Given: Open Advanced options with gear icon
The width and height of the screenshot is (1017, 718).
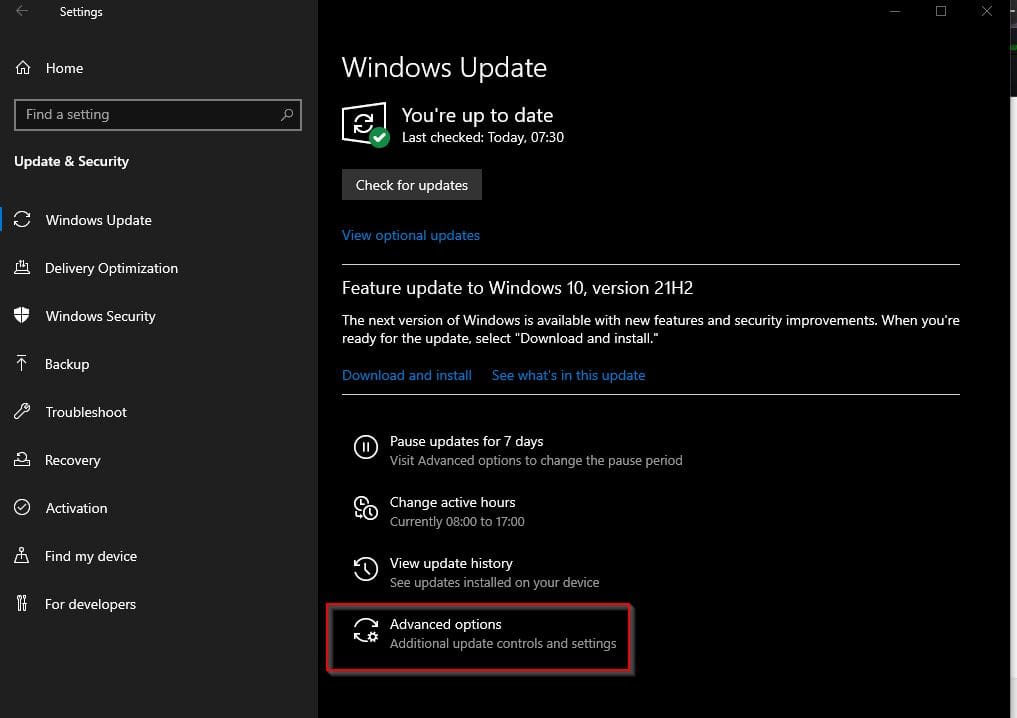Looking at the screenshot, I should 365,630.
